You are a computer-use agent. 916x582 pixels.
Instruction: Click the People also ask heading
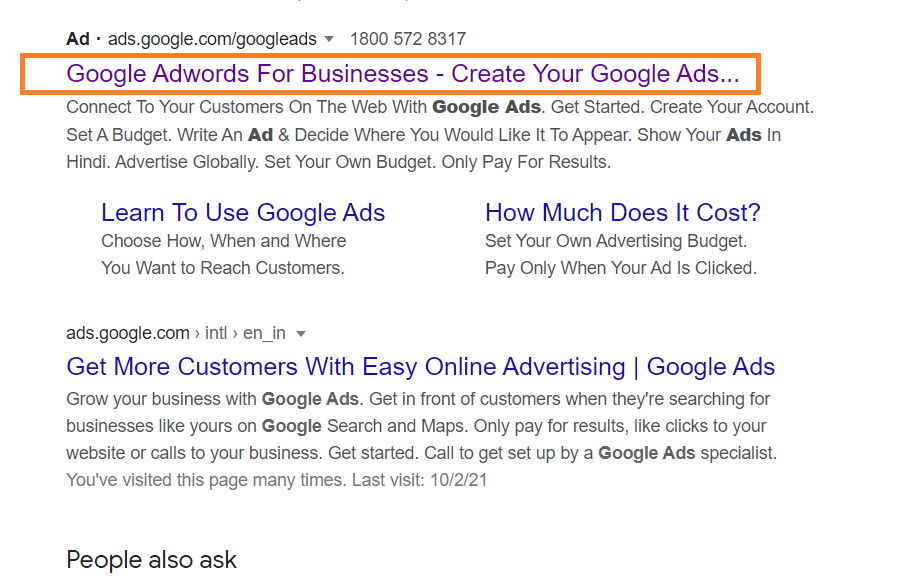(x=151, y=560)
